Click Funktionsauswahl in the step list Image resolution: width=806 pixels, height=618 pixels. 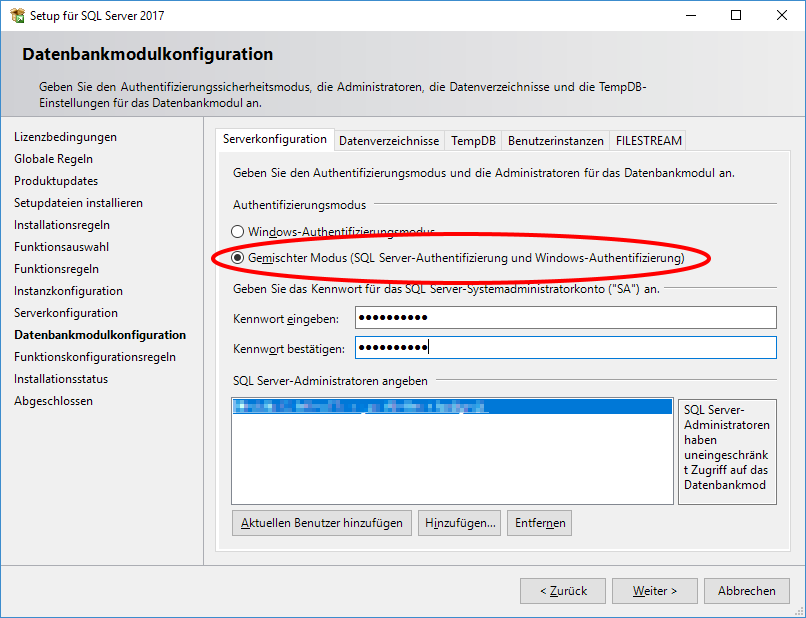[x=62, y=247]
